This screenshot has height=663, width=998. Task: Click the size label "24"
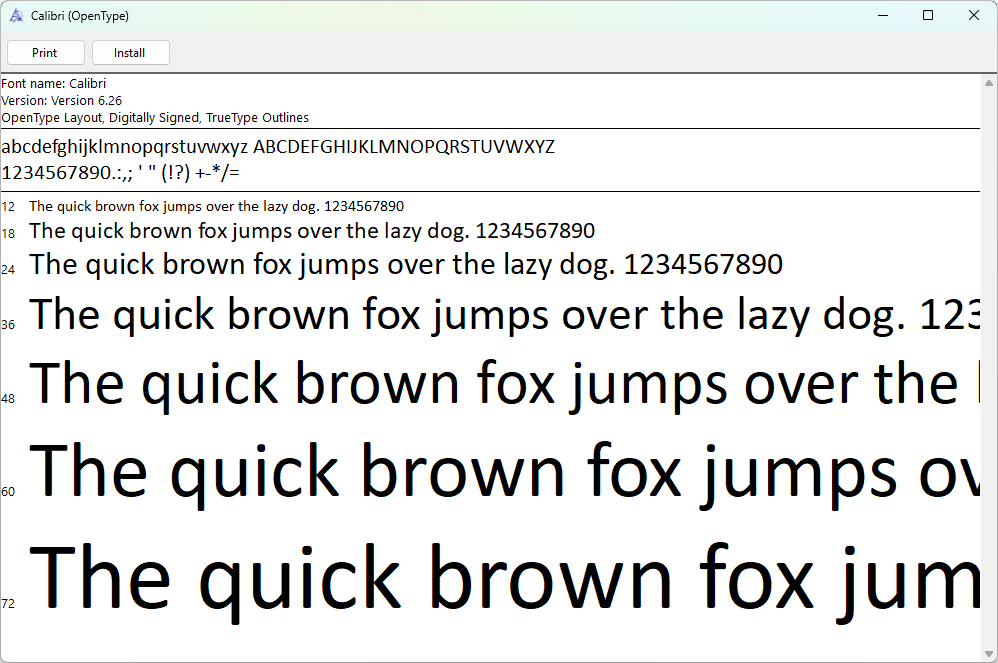point(8,270)
